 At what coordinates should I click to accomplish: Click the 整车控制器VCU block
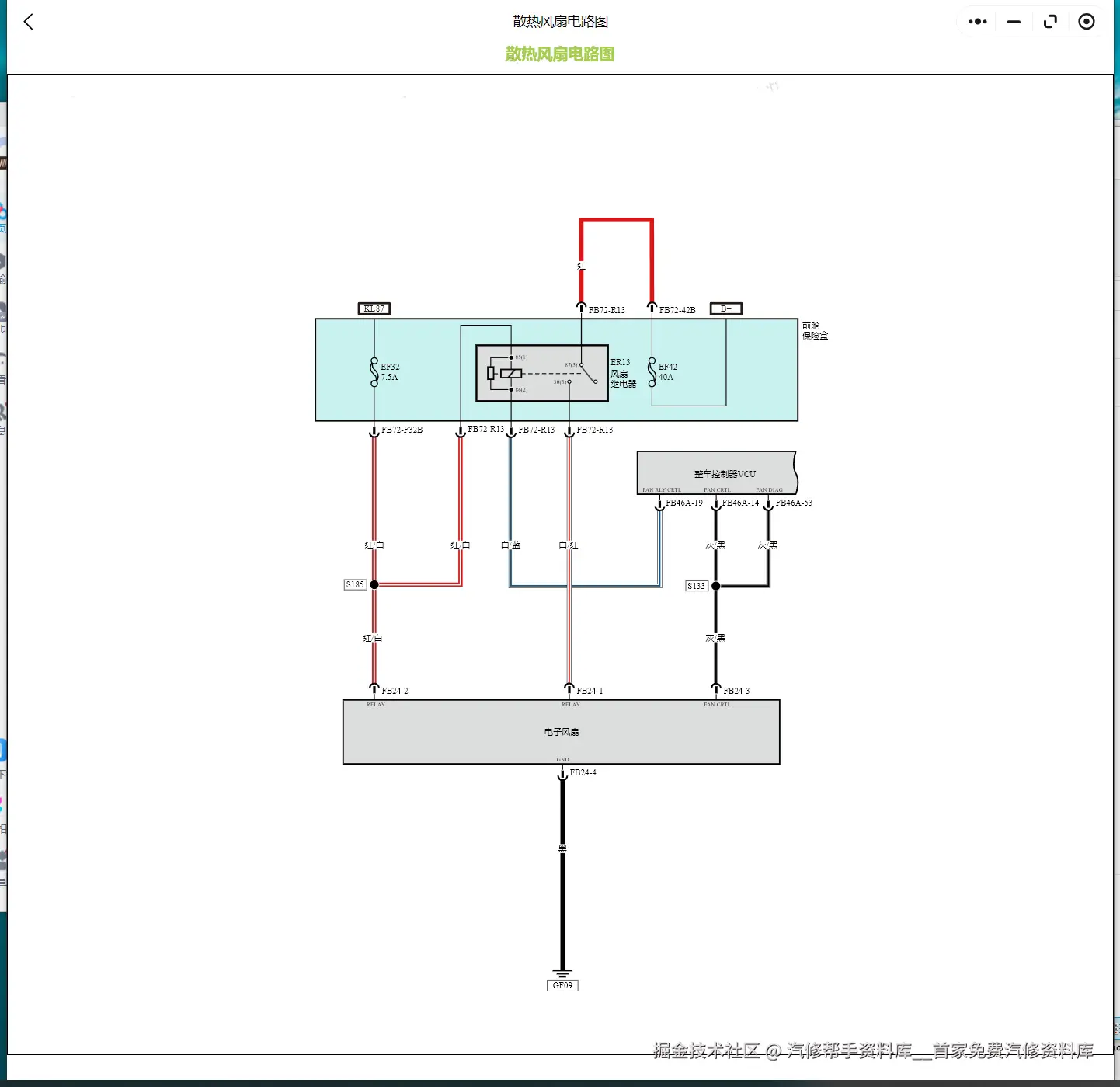[x=717, y=472]
